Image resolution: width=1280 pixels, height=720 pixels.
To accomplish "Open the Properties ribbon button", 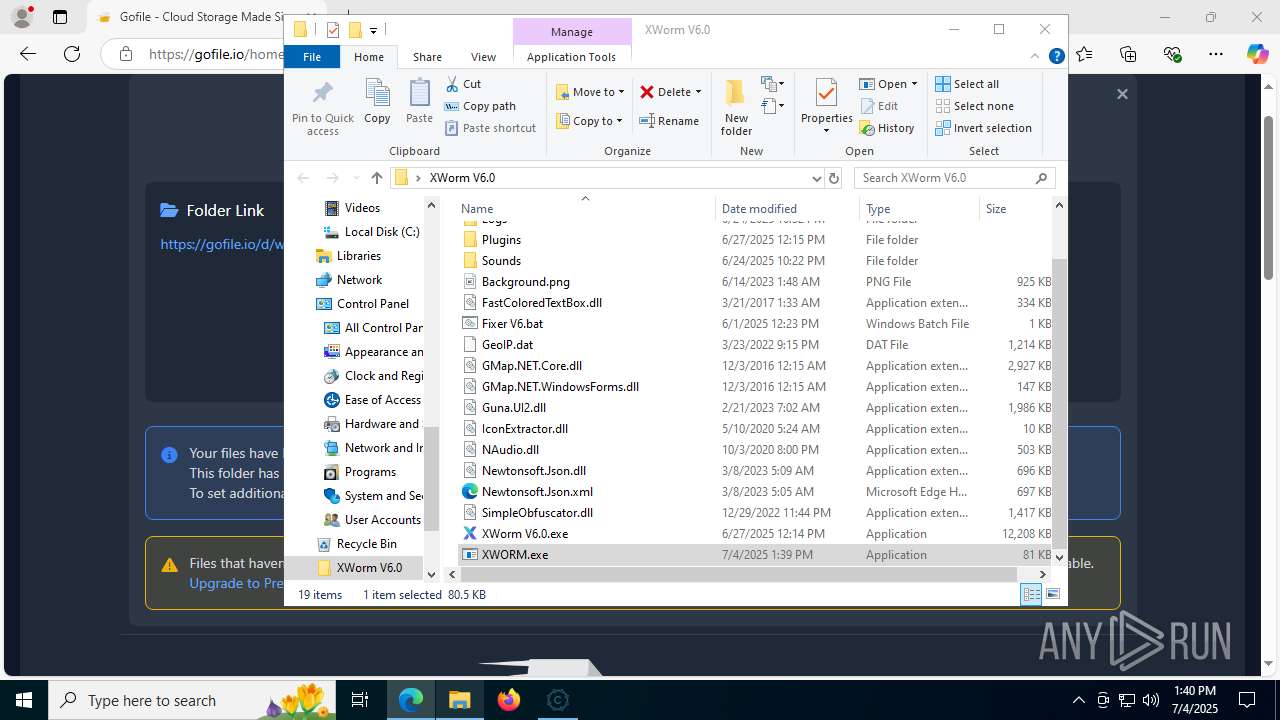I will click(x=826, y=106).
